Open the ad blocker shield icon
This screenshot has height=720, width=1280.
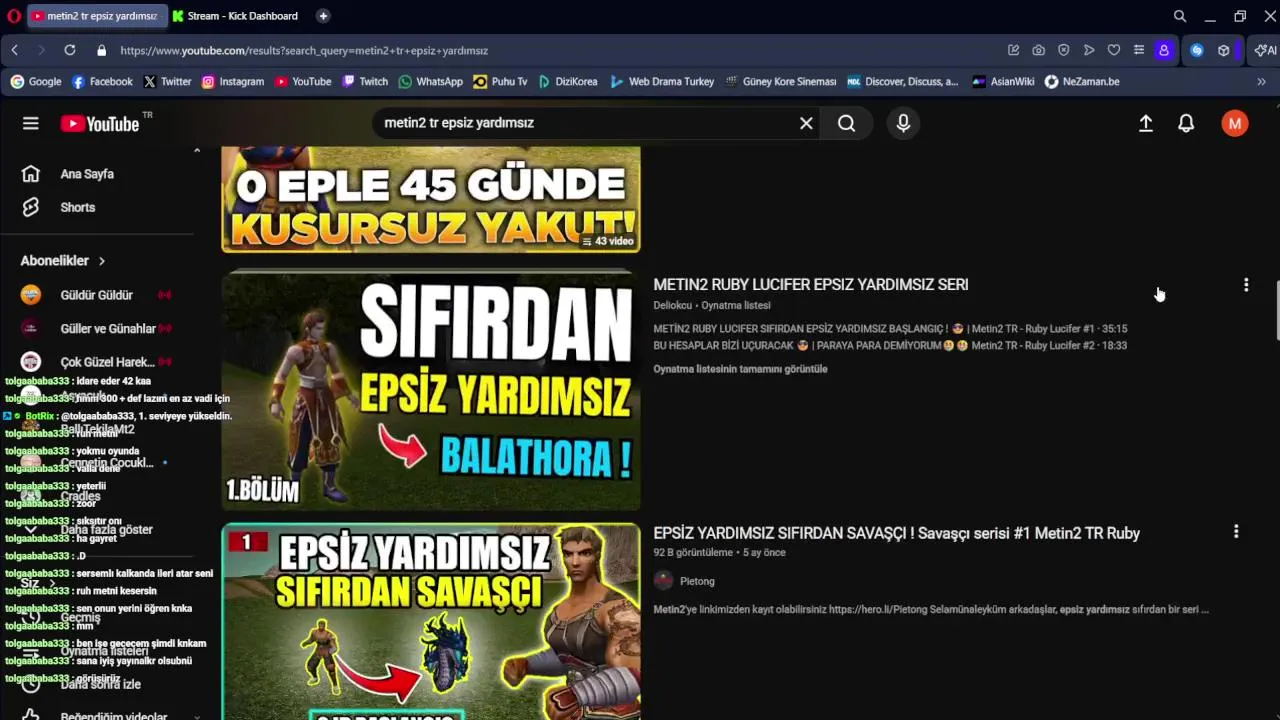pos(1064,50)
